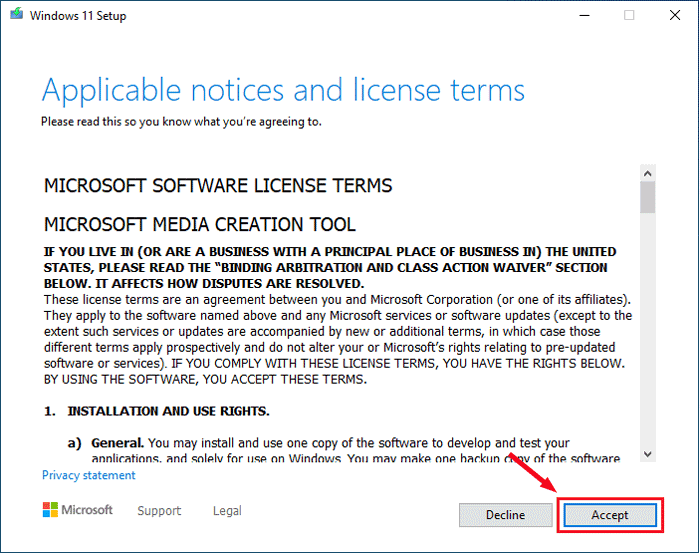Click the license scrollbar up arrow

[x=648, y=174]
